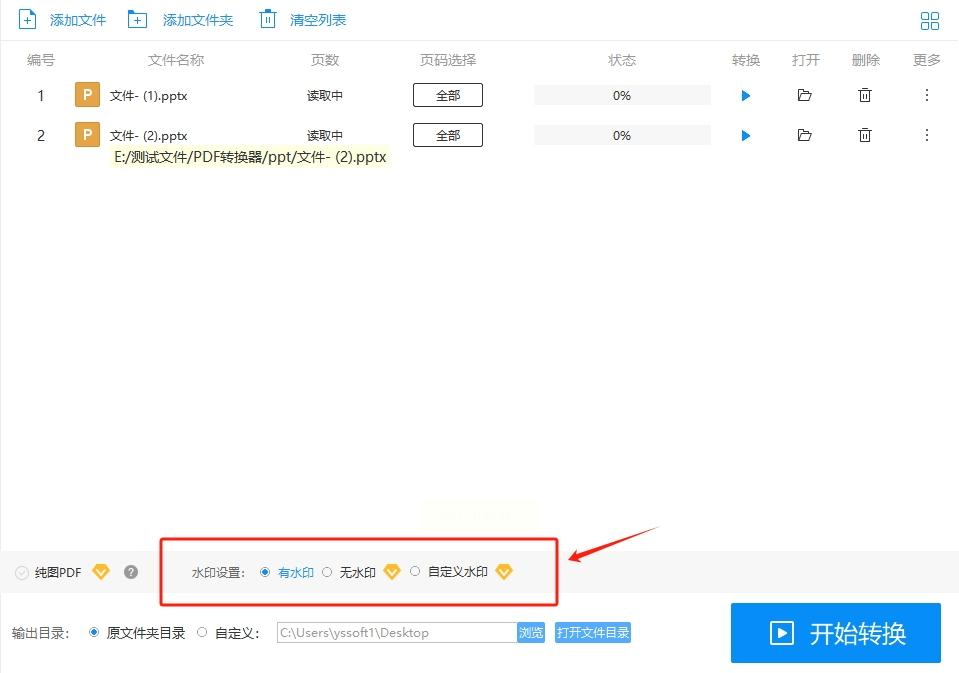Click the 浏览 browse button
The height and width of the screenshot is (673, 959).
click(531, 632)
